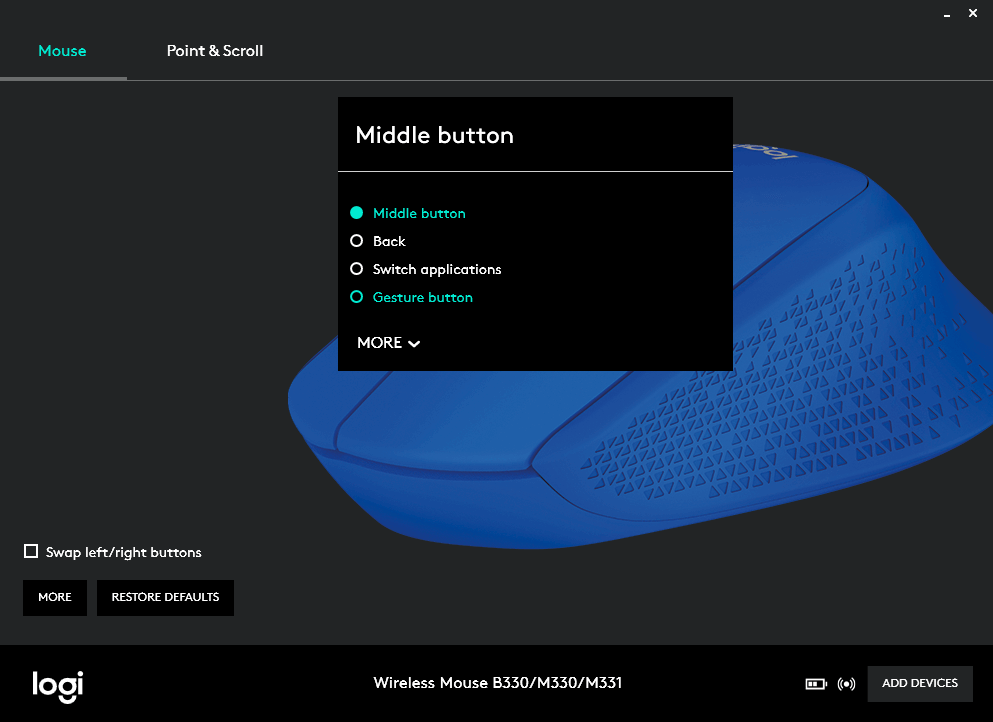
Task: Open the Mouse tab
Action: point(62,51)
